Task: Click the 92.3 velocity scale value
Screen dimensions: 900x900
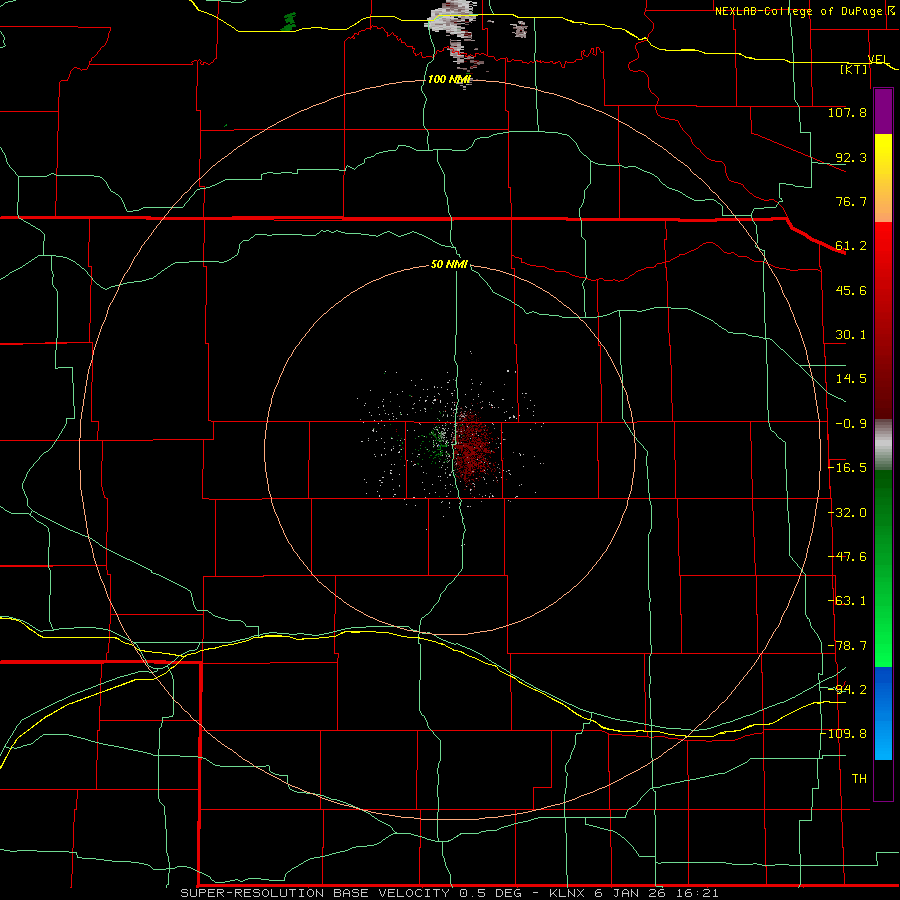Action: pos(851,157)
